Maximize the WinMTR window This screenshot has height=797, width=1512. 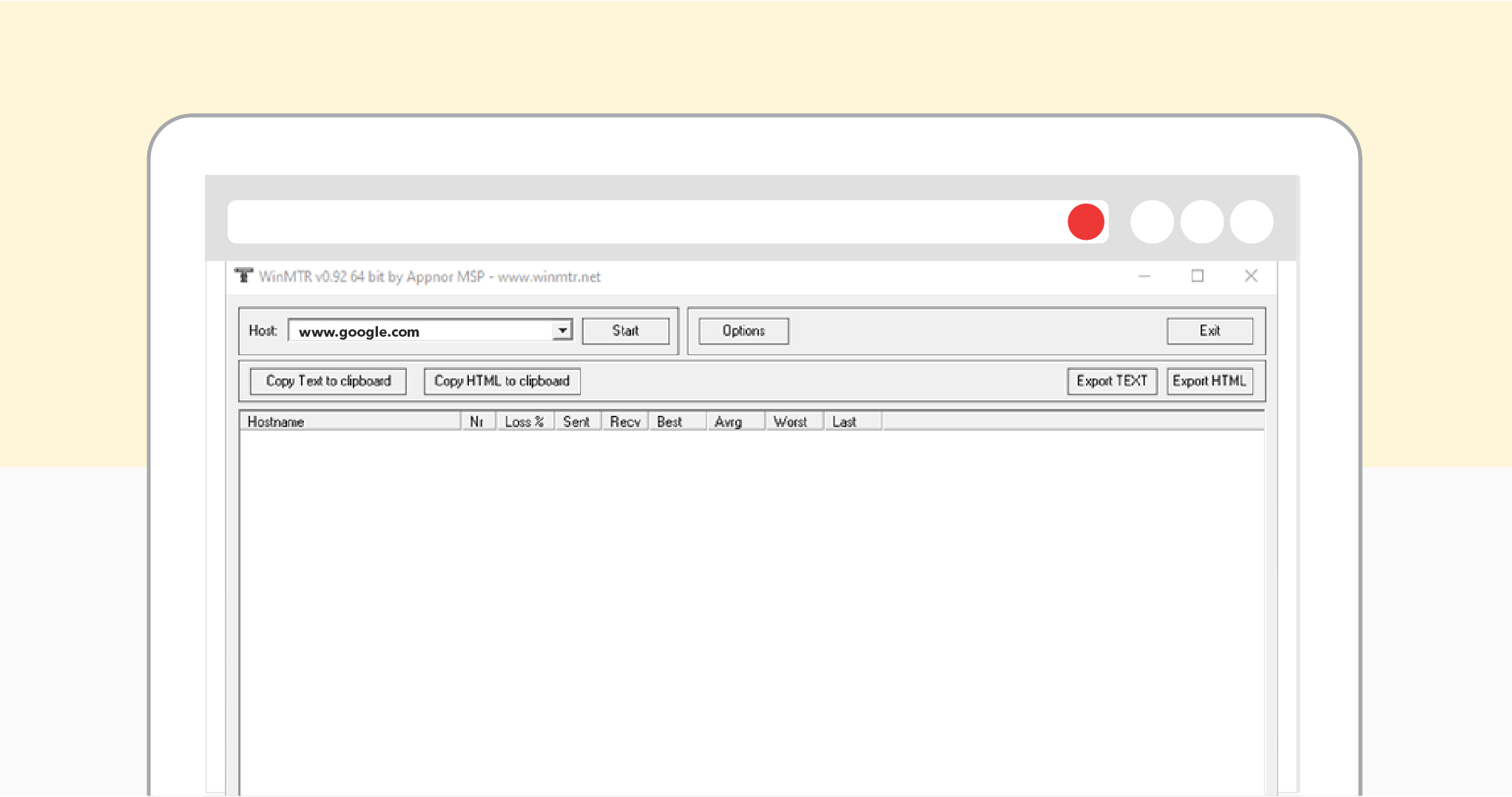pyautogui.click(x=1198, y=276)
